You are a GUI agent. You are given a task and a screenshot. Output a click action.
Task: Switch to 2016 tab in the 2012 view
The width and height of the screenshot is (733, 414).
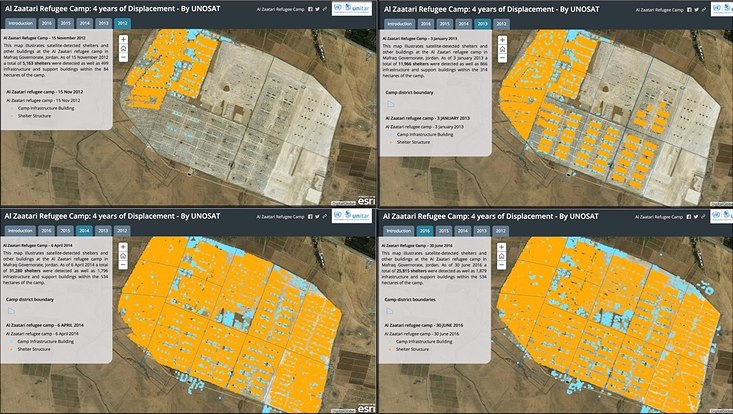(46, 23)
